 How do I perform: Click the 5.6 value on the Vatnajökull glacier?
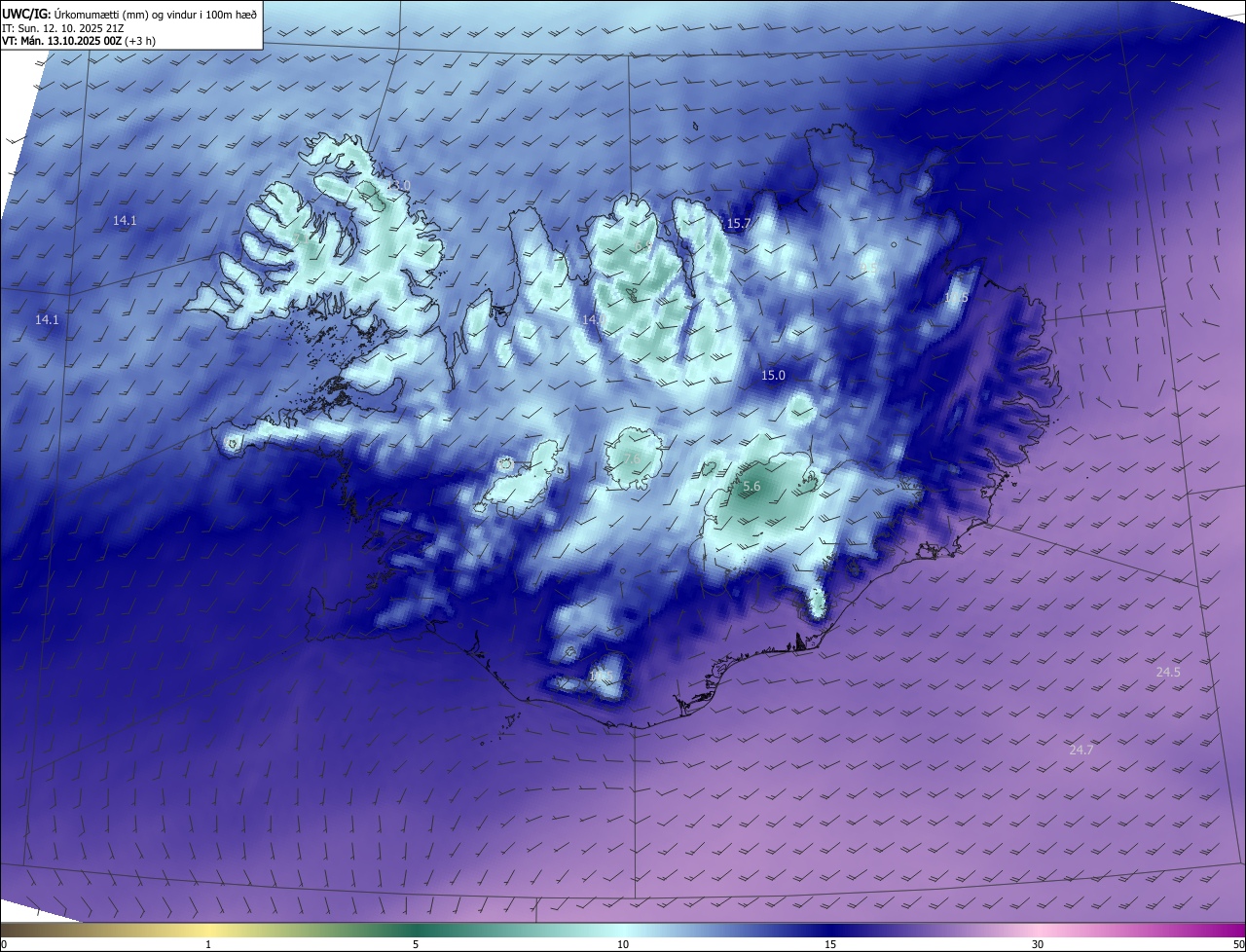click(x=751, y=486)
